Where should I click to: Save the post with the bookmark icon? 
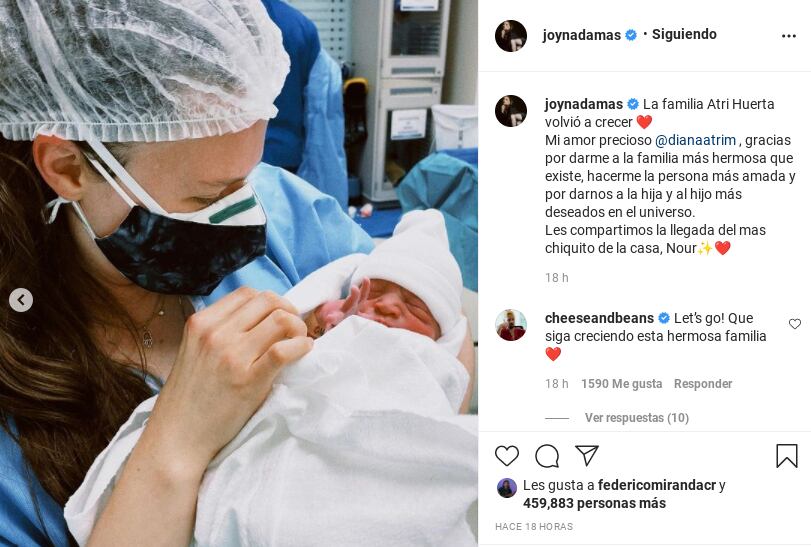click(787, 456)
